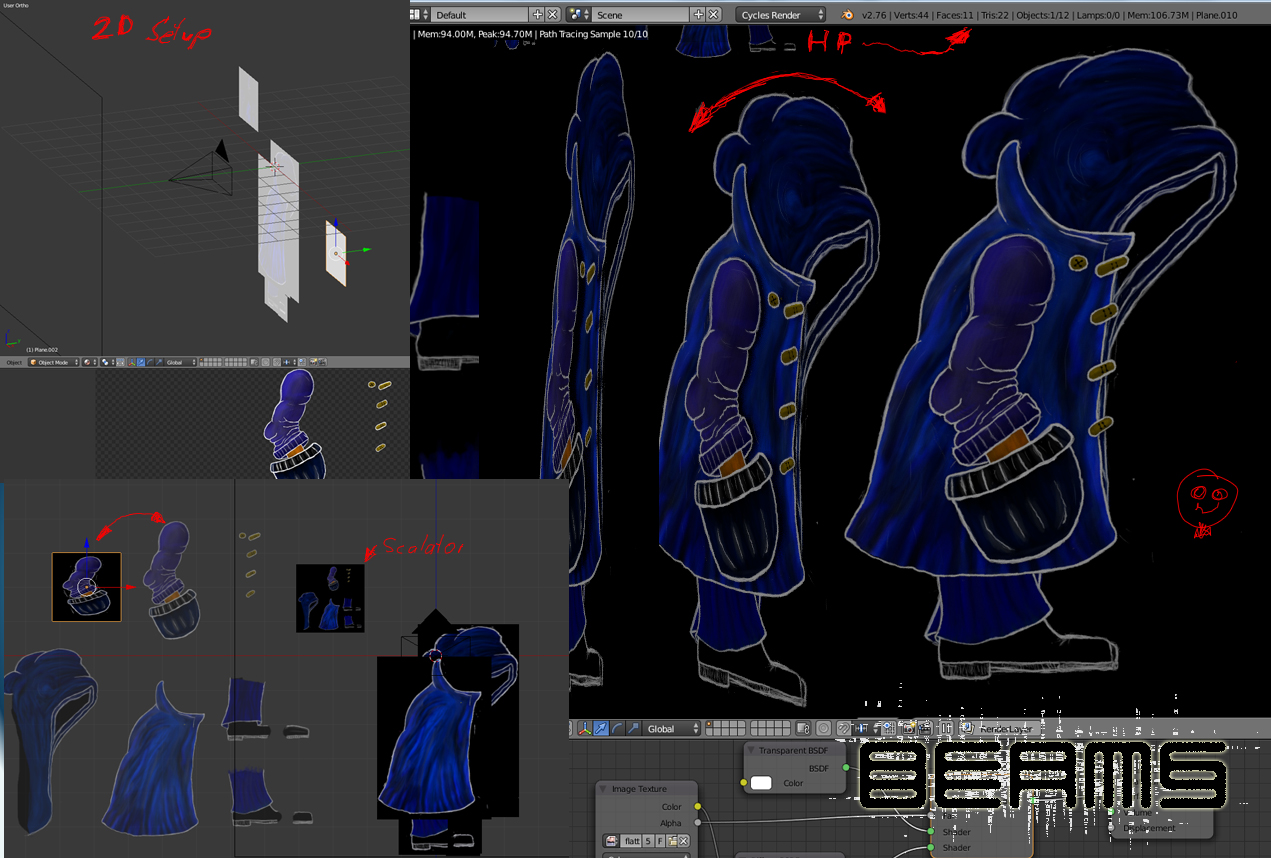Viewport: 1271px width, 858px height.
Task: Toggle 3D manipulator axes in render viewport header
Action: [585, 728]
